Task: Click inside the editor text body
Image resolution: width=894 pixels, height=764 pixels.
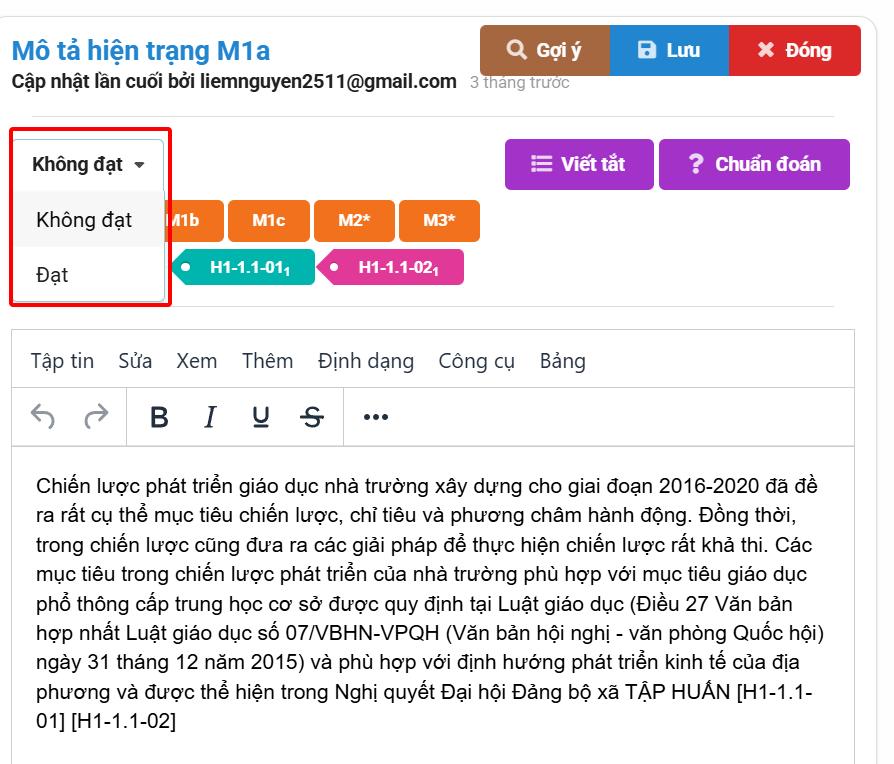Action: [x=430, y=600]
